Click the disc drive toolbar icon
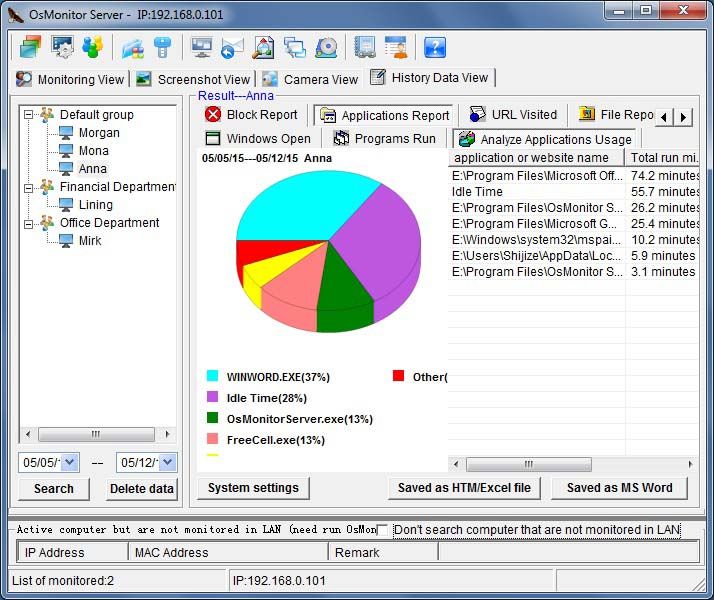 [x=326, y=47]
